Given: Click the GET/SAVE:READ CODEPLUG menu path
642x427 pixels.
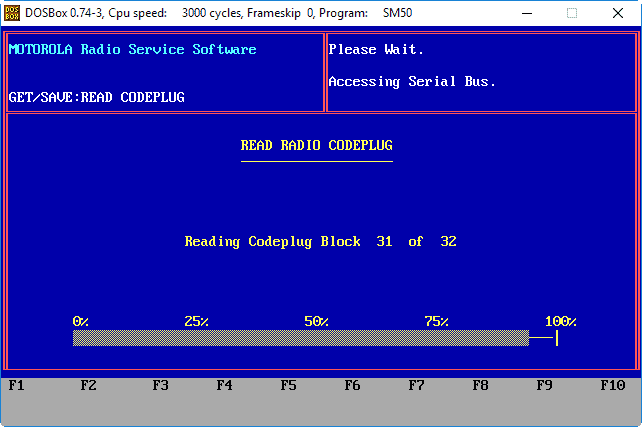Looking at the screenshot, I should click(96, 98).
